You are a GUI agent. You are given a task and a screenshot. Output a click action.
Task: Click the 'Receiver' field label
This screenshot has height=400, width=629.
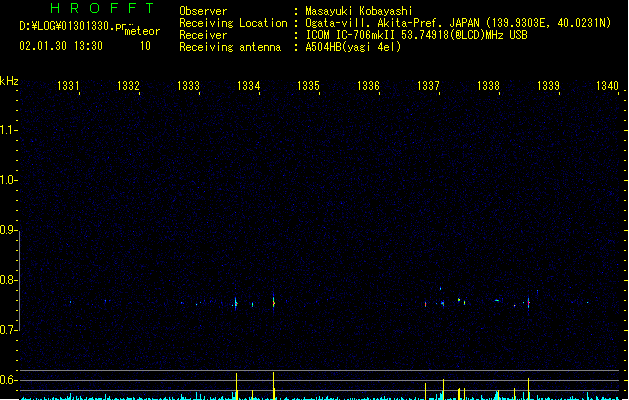coord(203,35)
